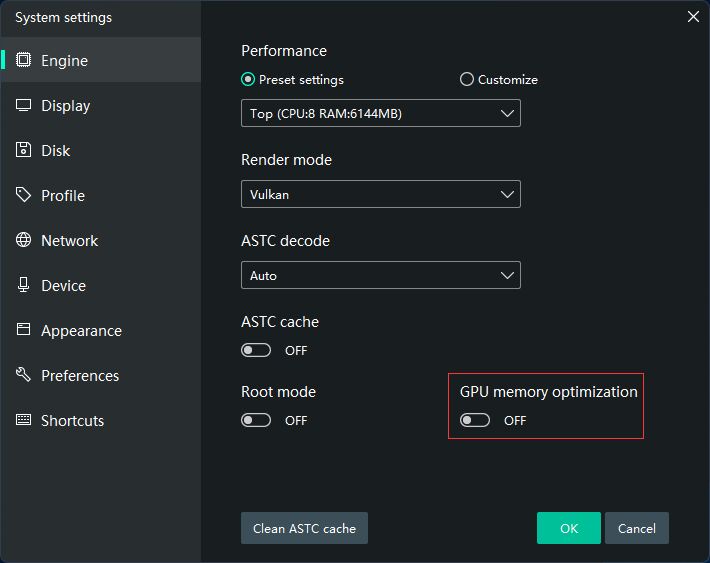Open the performance preset dropdown
The height and width of the screenshot is (563, 710).
[x=380, y=114]
